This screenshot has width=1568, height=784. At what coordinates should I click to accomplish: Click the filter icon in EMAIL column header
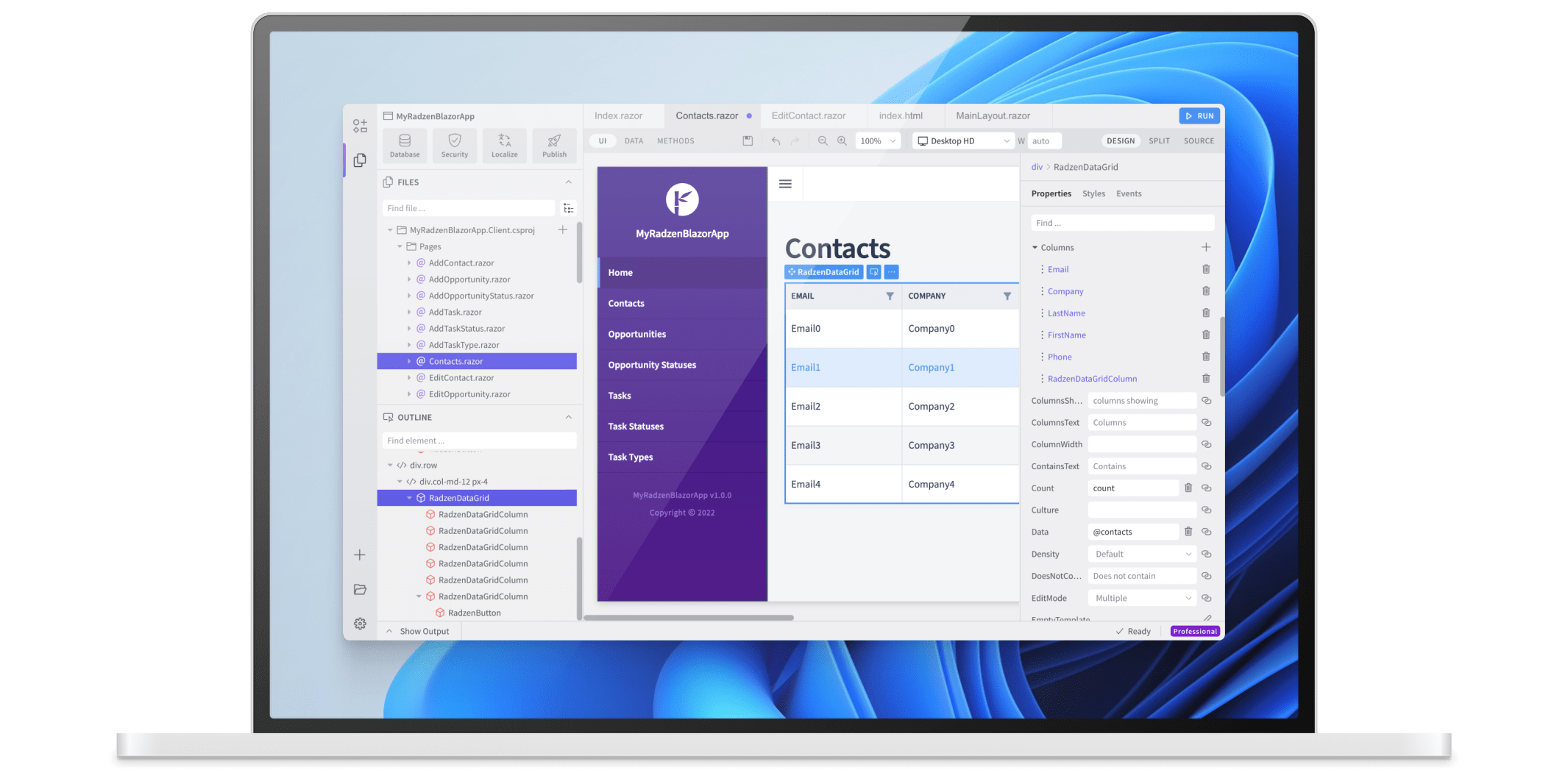click(x=890, y=296)
